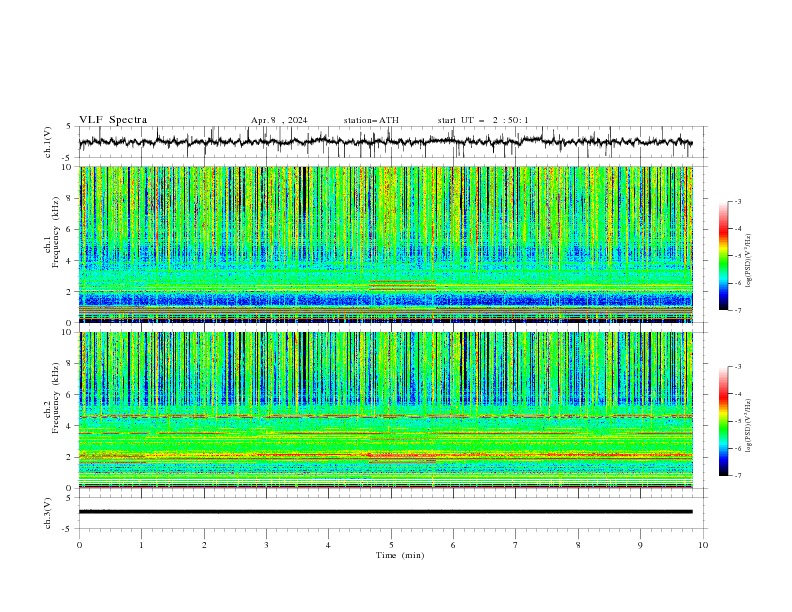The width and height of the screenshot is (792, 612).
Task: Click the time axis tick label "2"
Action: coord(204,545)
